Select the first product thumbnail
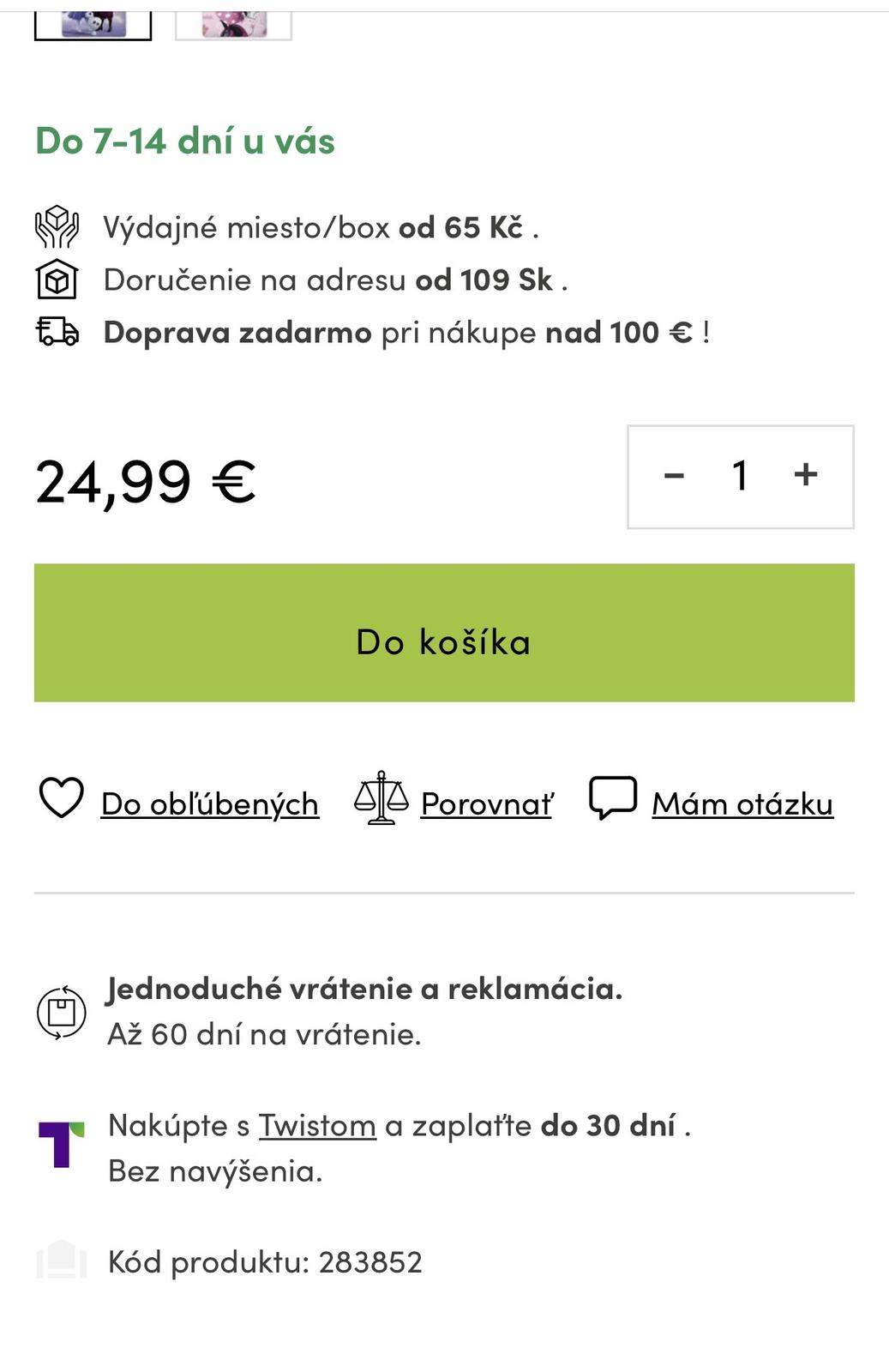Screen dimensions: 889x1372 click(x=93, y=23)
